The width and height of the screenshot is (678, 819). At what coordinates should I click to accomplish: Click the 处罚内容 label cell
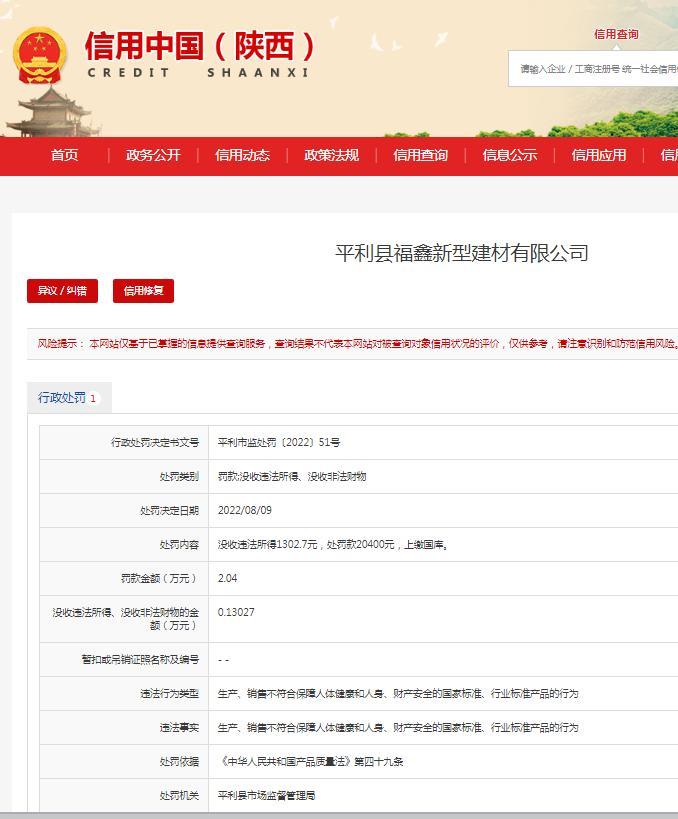point(124,544)
